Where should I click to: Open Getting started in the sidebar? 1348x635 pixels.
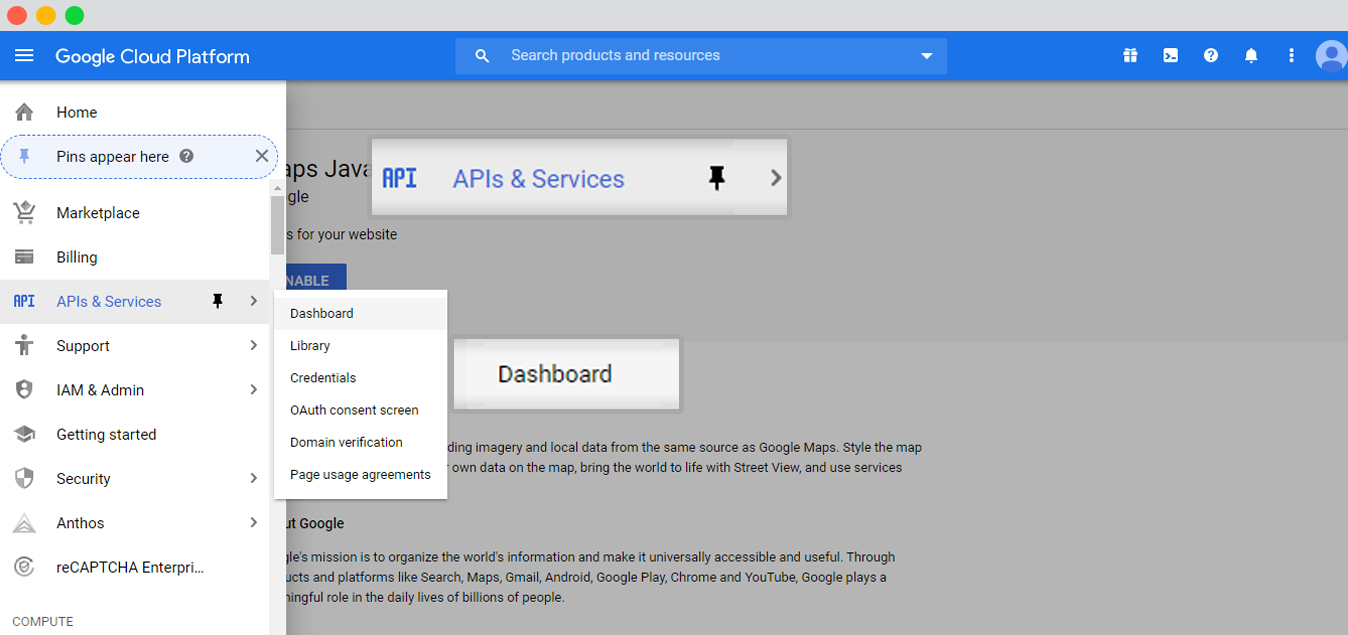[106, 434]
